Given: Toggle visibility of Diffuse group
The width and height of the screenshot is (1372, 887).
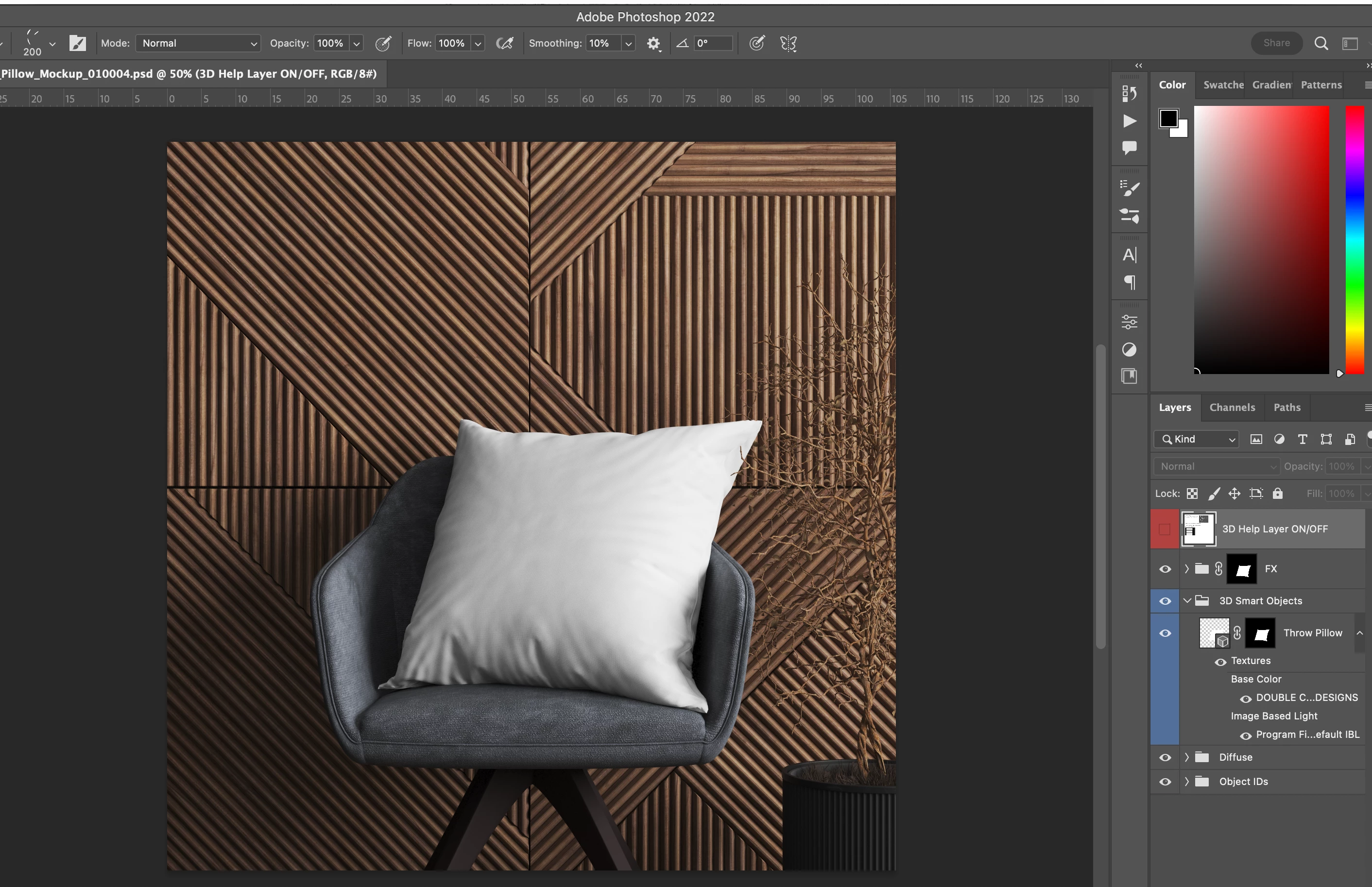Looking at the screenshot, I should coord(1165,757).
